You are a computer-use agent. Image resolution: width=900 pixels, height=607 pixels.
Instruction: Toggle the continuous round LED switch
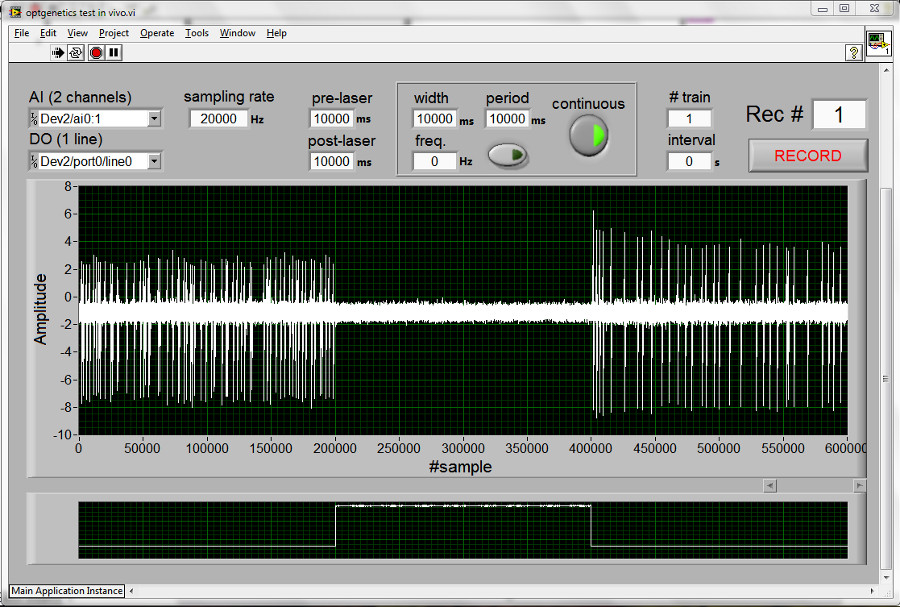(x=588, y=136)
